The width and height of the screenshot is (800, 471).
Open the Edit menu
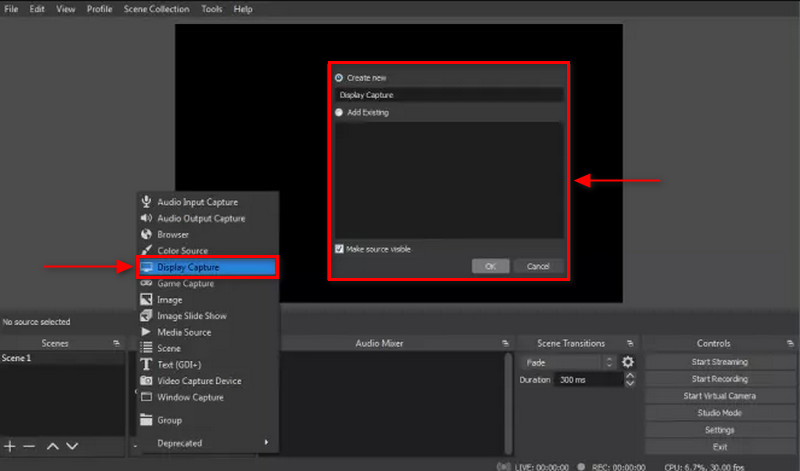tap(37, 9)
